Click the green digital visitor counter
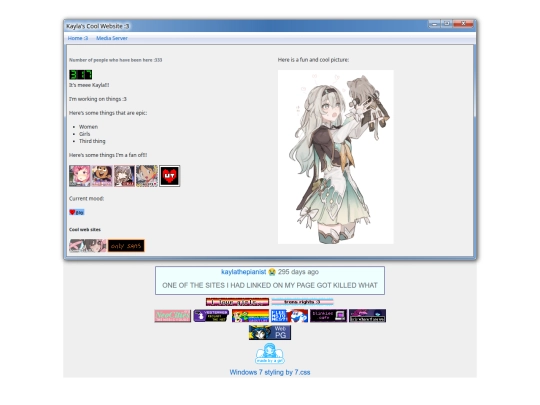This screenshot has width=540, height=405. click(81, 75)
